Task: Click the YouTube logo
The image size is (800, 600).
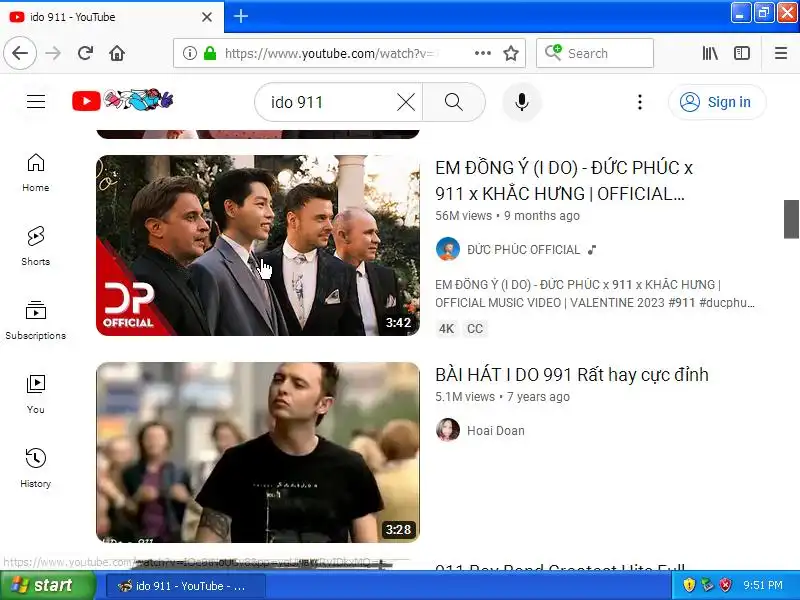Action: [122, 101]
